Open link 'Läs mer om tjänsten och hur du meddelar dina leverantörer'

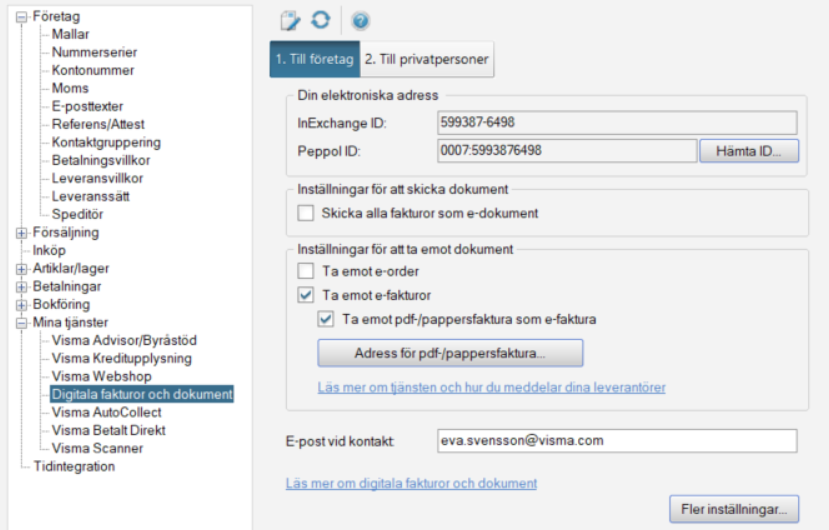(x=491, y=387)
